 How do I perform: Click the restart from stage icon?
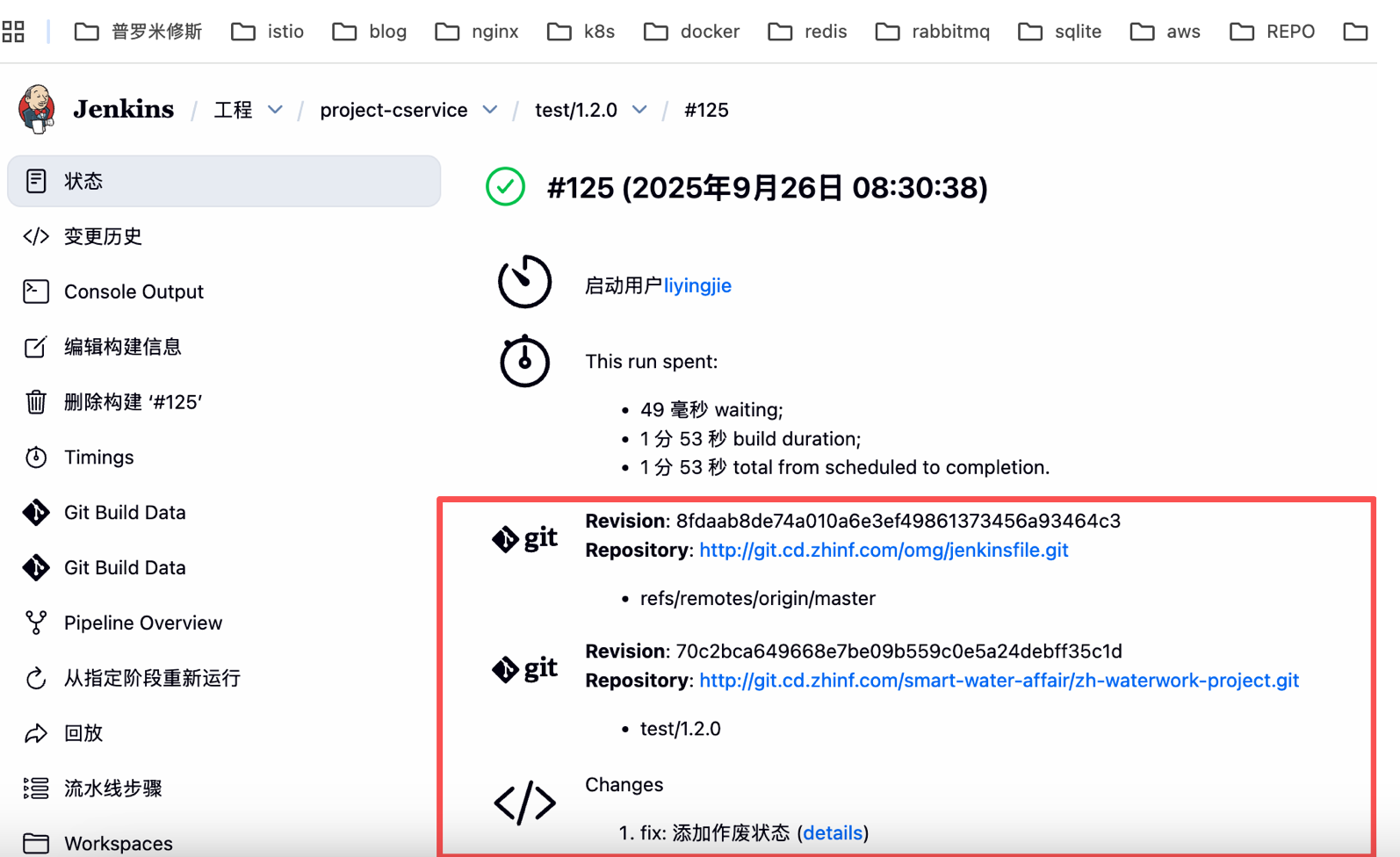point(36,678)
